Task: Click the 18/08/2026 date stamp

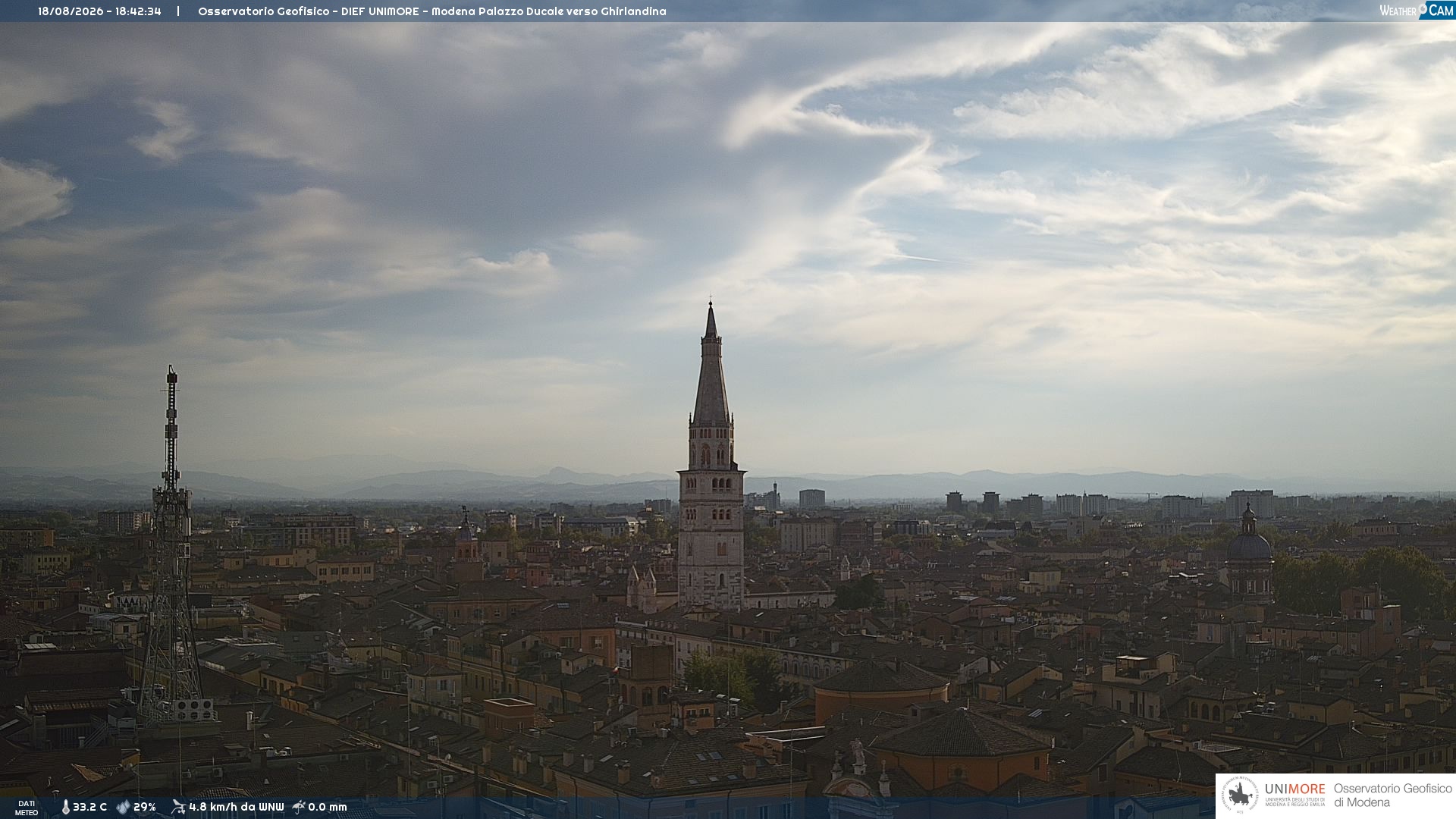Action: [71, 11]
